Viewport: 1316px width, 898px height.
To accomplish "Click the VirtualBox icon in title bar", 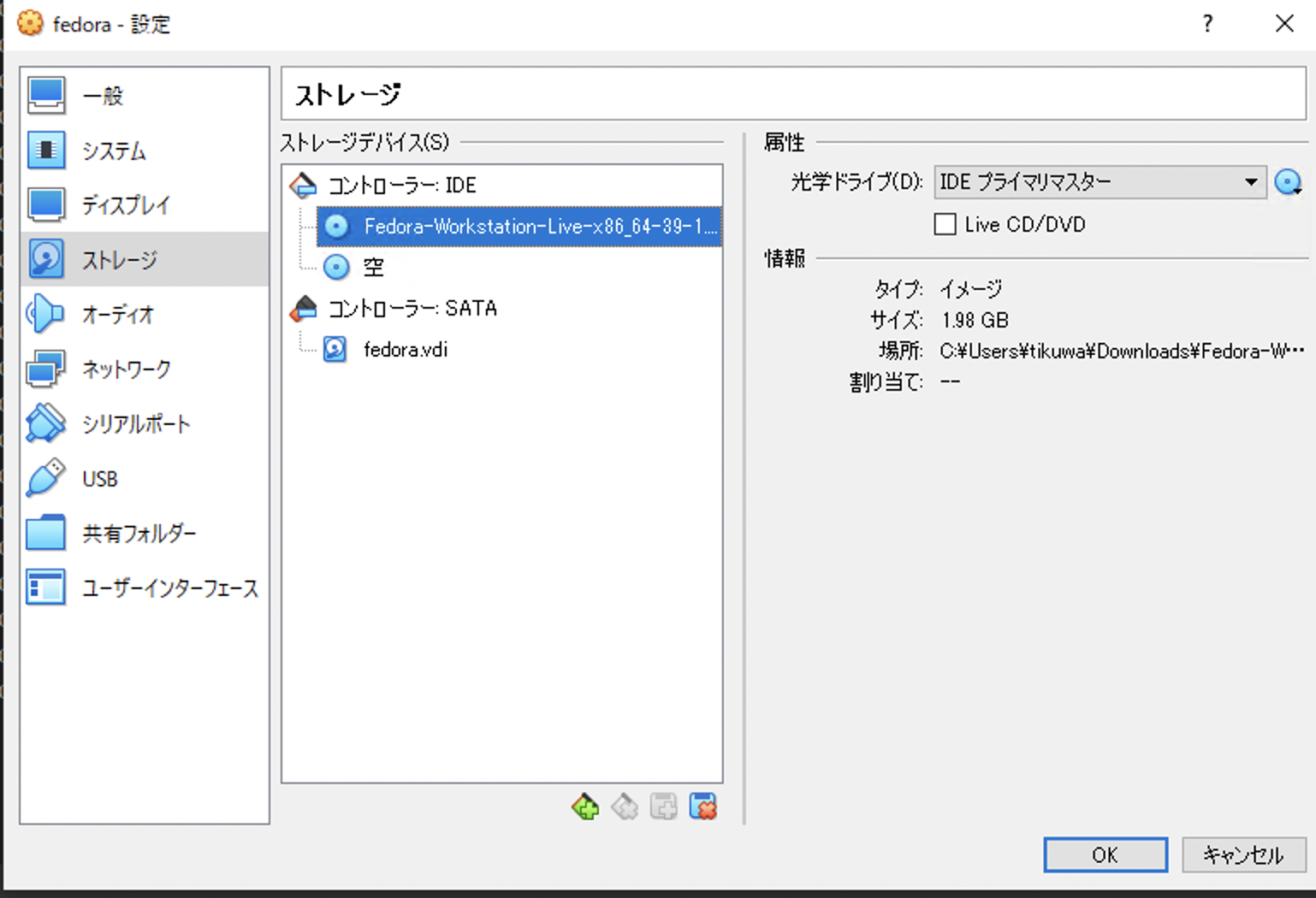I will pos(30,23).
